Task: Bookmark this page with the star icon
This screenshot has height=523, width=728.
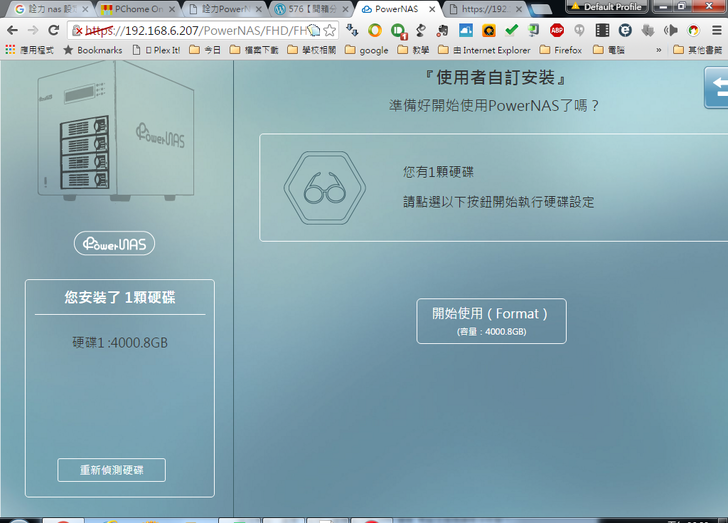Action: [329, 31]
